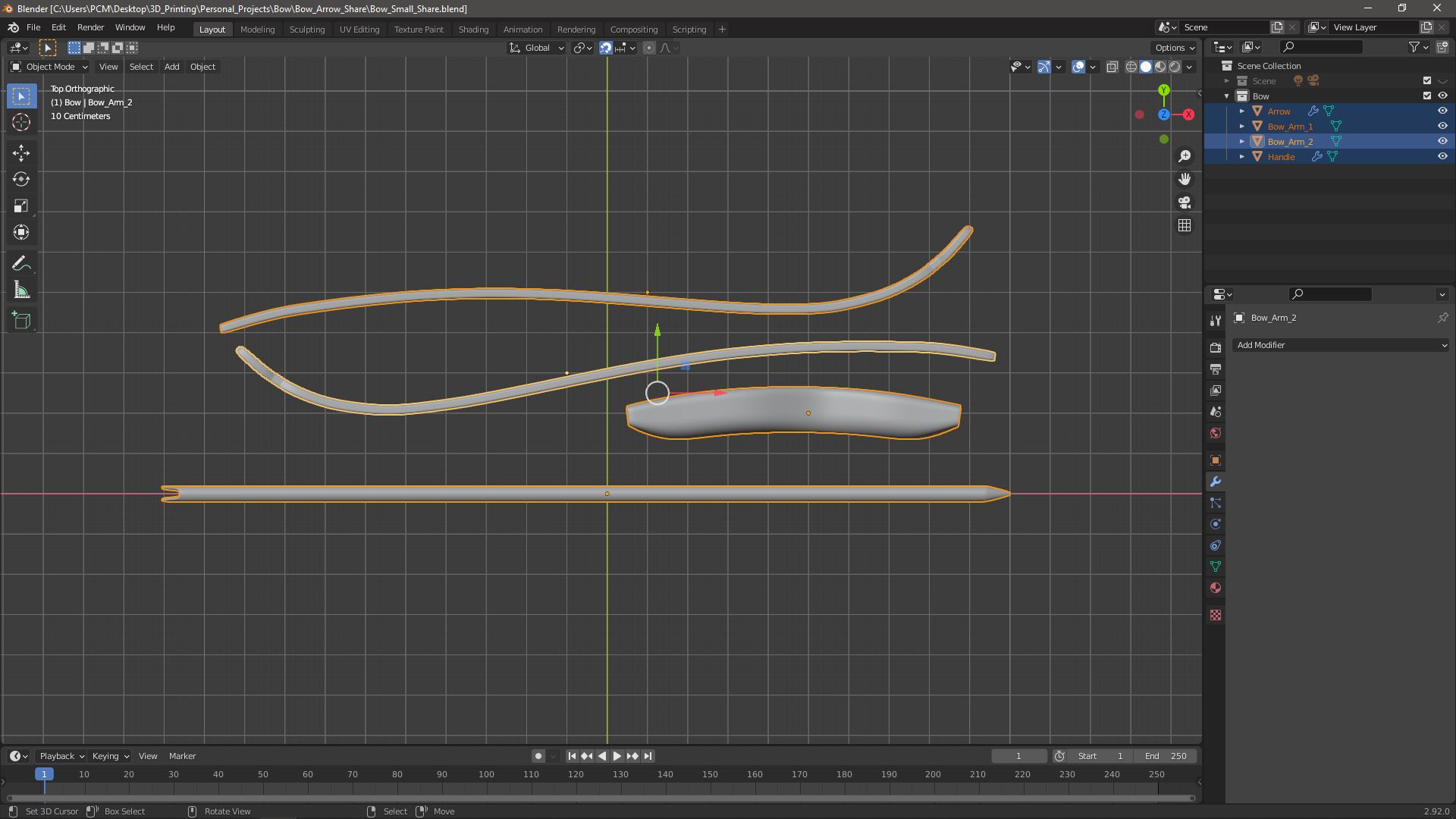This screenshot has height=819, width=1456.
Task: Click the End frame value field
Action: (x=1166, y=756)
